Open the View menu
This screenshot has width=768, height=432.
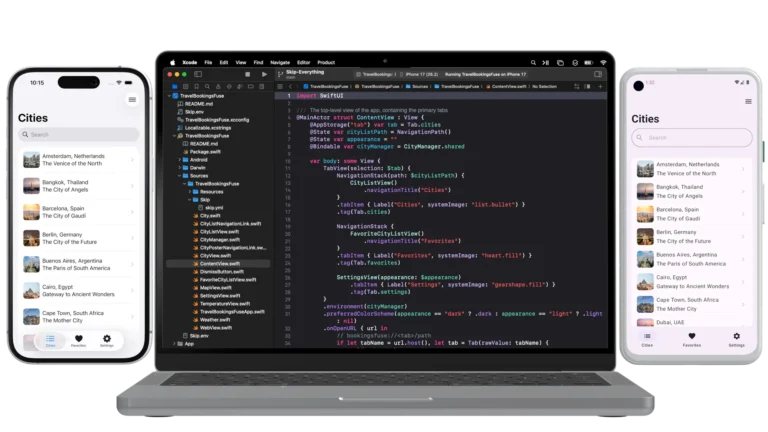(241, 63)
